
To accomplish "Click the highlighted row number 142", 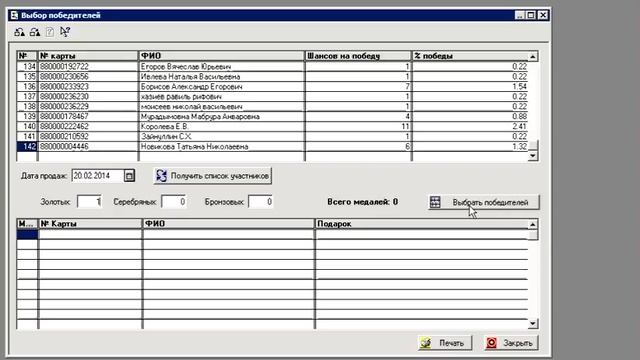I will 27,147.
